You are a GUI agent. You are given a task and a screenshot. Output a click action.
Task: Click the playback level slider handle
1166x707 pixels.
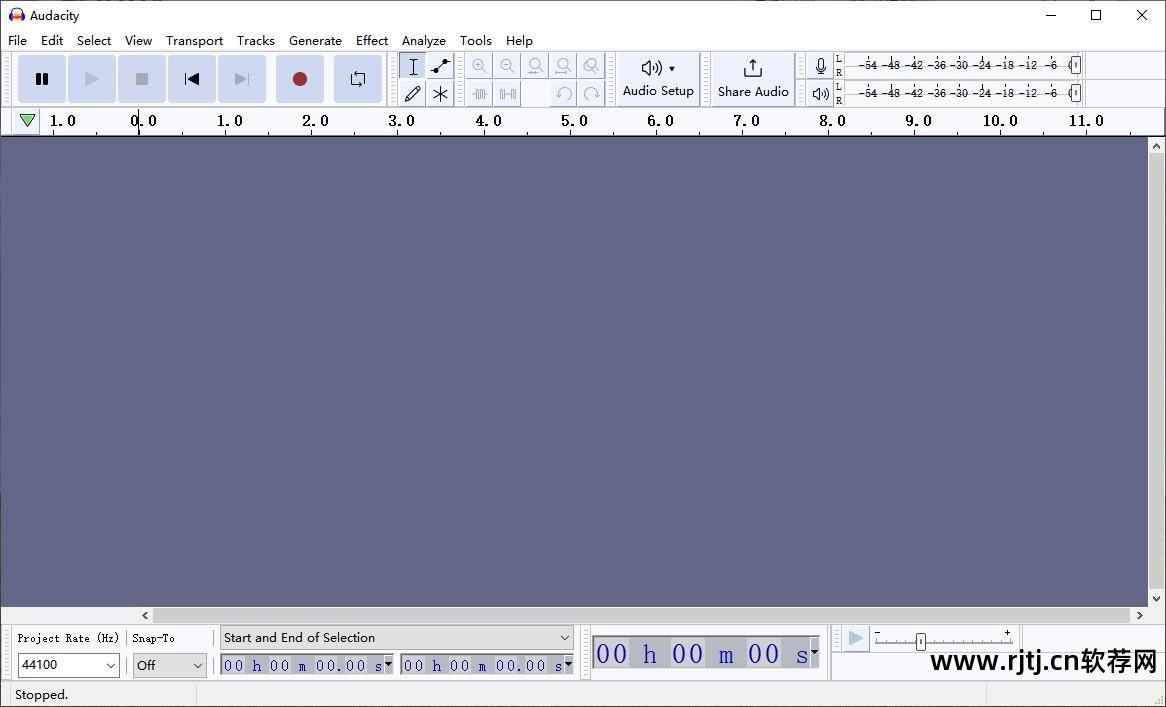[1075, 93]
